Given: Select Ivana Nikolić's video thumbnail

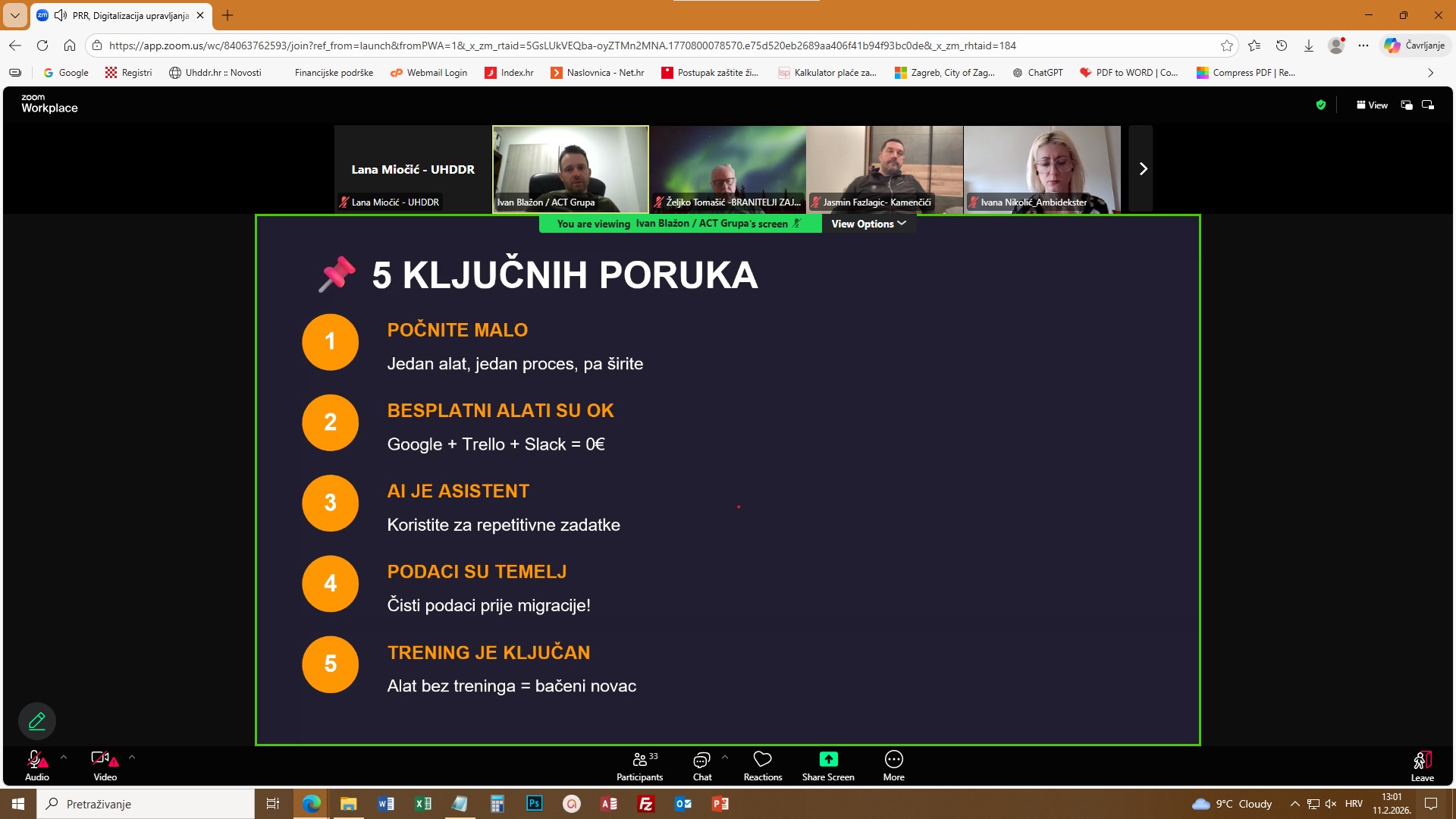Looking at the screenshot, I should point(1041,168).
